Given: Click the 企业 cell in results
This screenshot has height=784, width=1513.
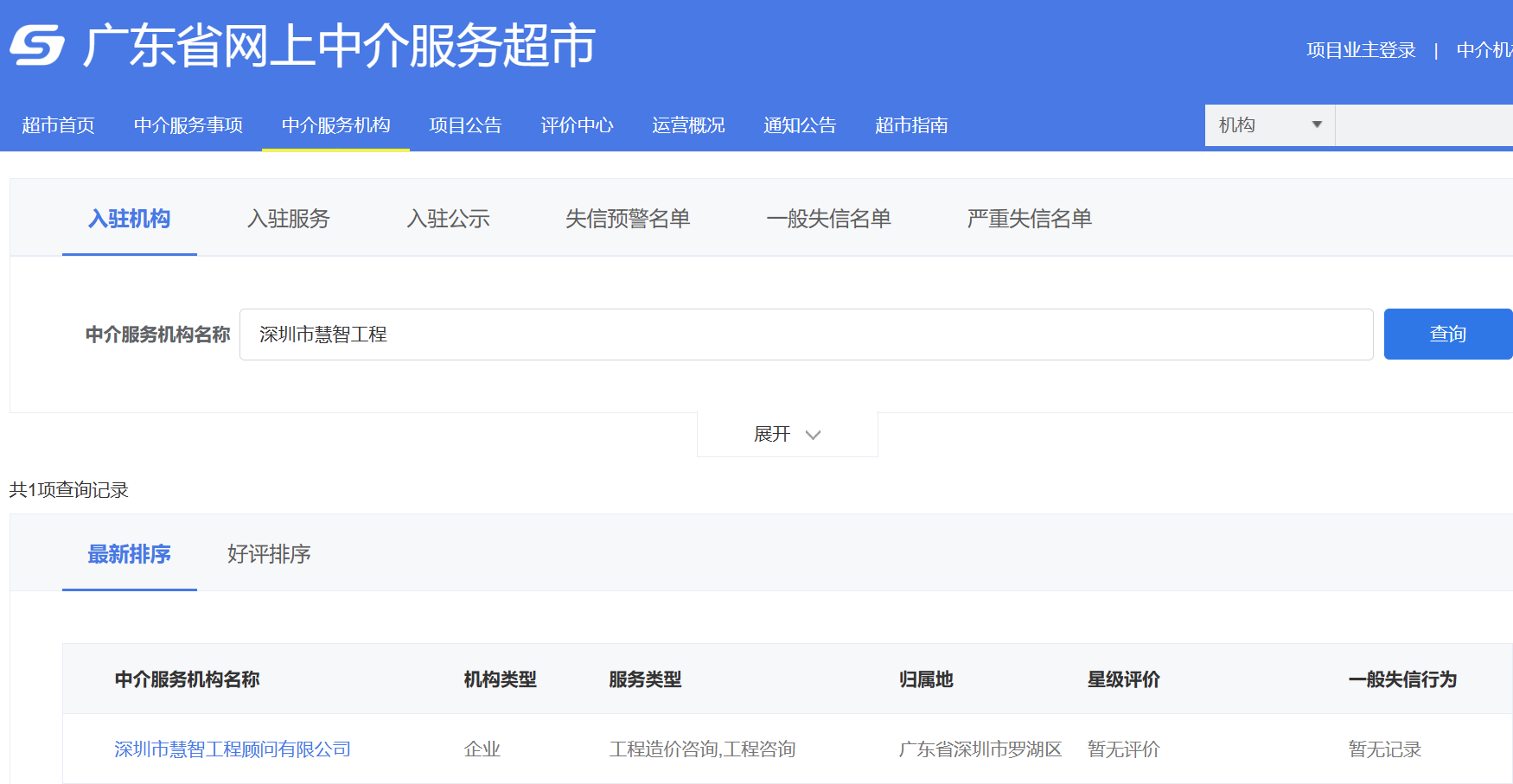Looking at the screenshot, I should 482,749.
